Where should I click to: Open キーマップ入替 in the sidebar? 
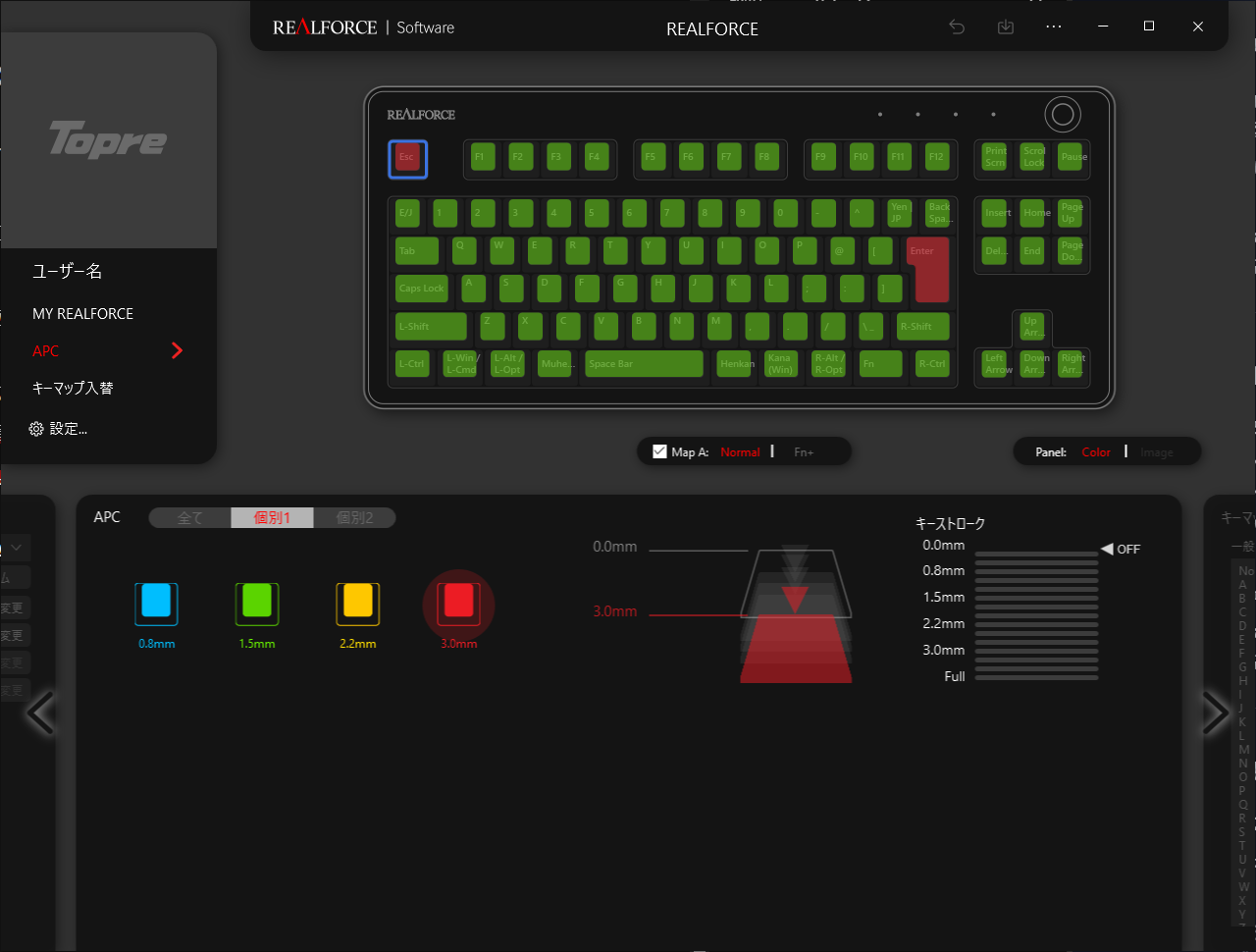coord(73,388)
